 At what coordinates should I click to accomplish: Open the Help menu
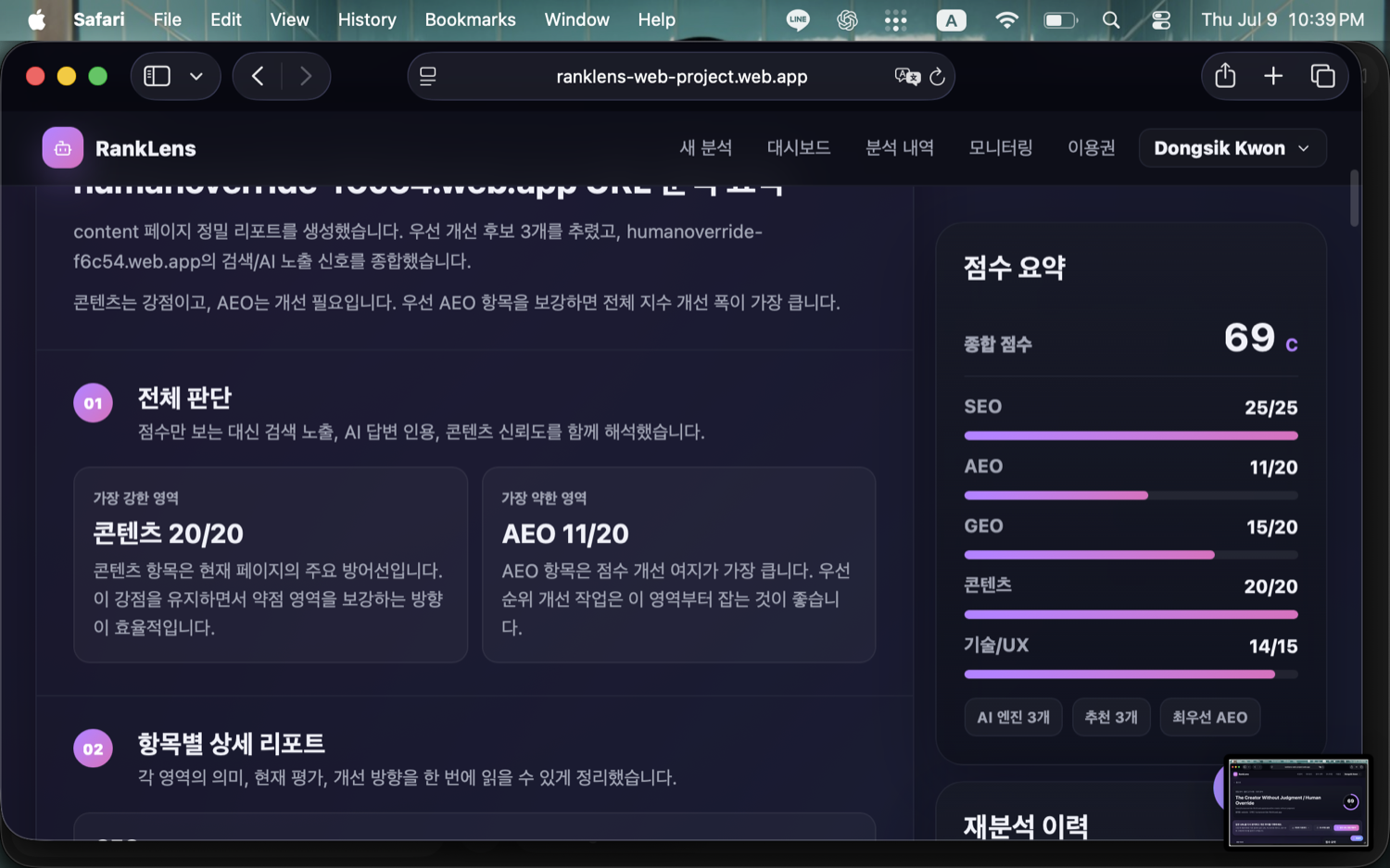tap(656, 19)
